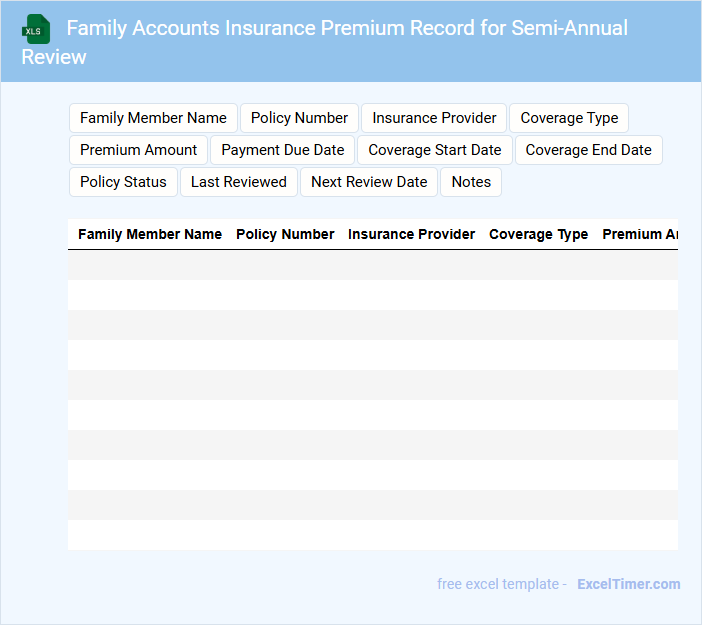Screen dimensions: 702x625
Task: Click the Family Member Name column header
Action: pos(150,234)
